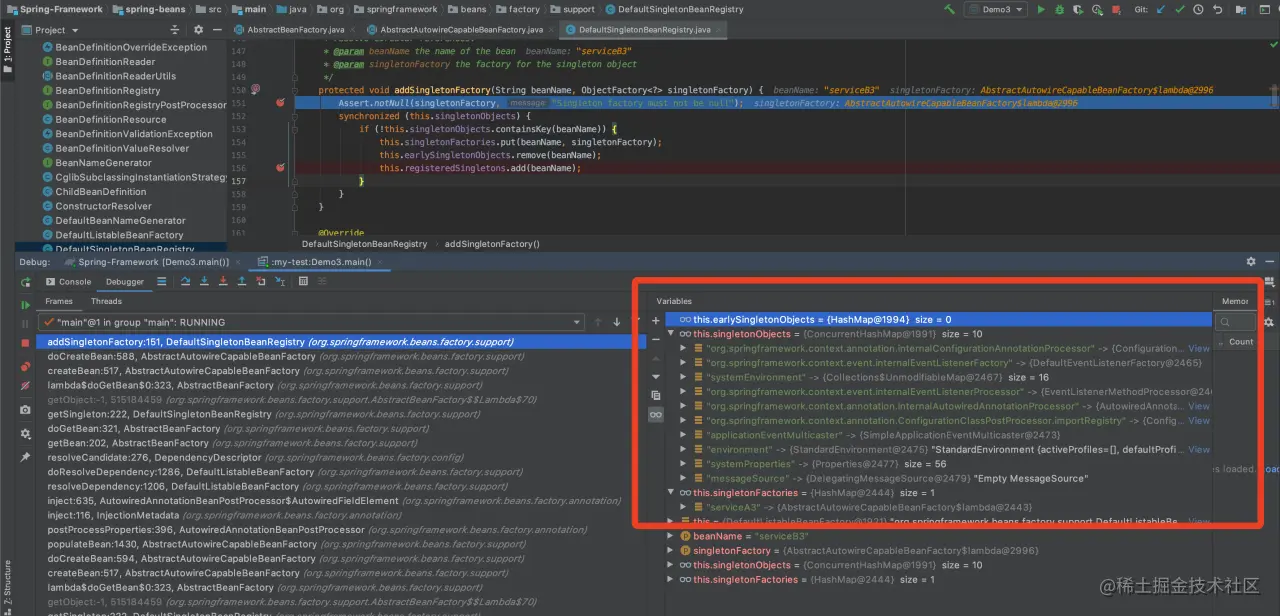Remove the selected watch with the minus icon
Screen dimensions: 1280x616
point(656,339)
